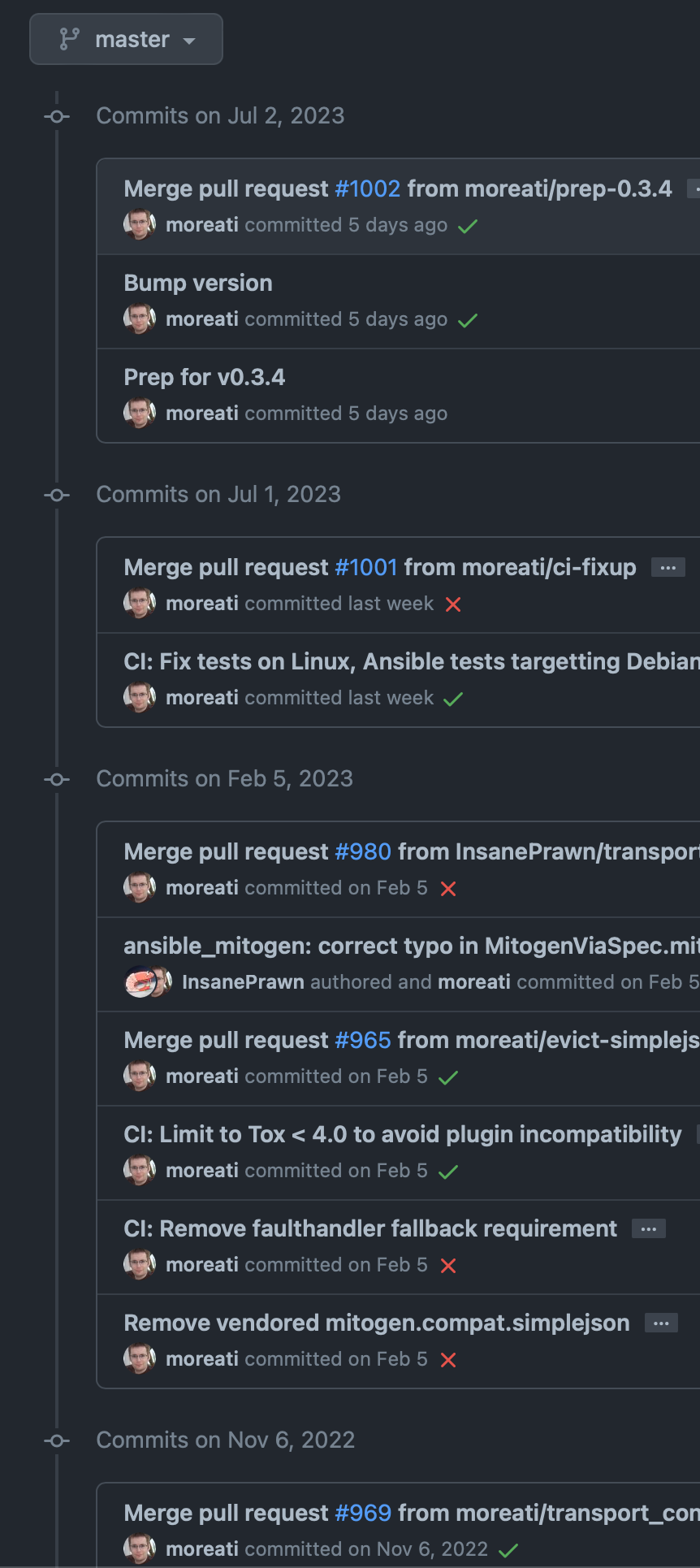This screenshot has height=1568, width=700.
Task: Click moreati's avatar on Prep for v0.3.4
Action: pyautogui.click(x=139, y=413)
